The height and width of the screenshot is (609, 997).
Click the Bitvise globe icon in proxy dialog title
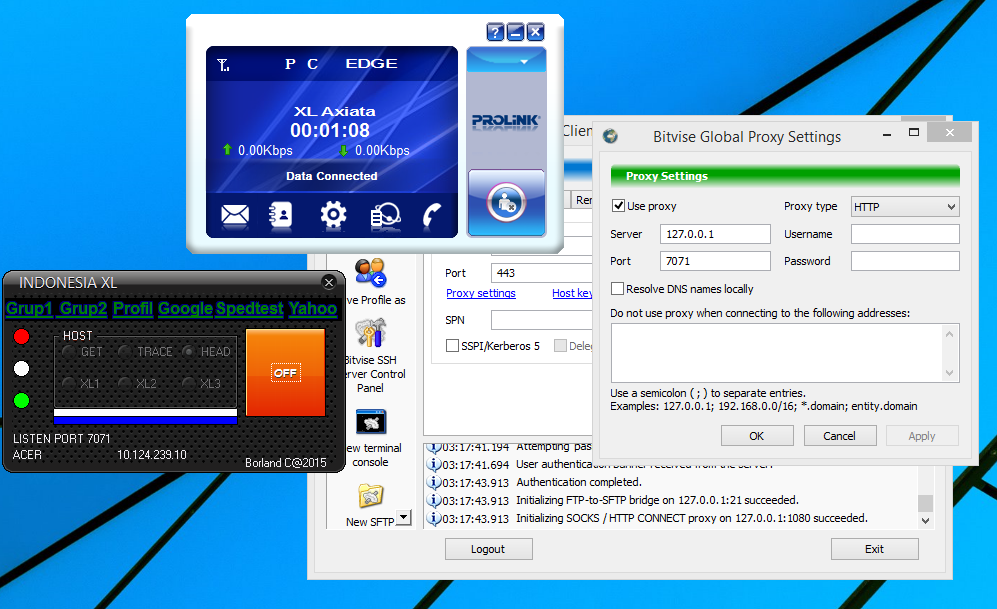point(610,136)
